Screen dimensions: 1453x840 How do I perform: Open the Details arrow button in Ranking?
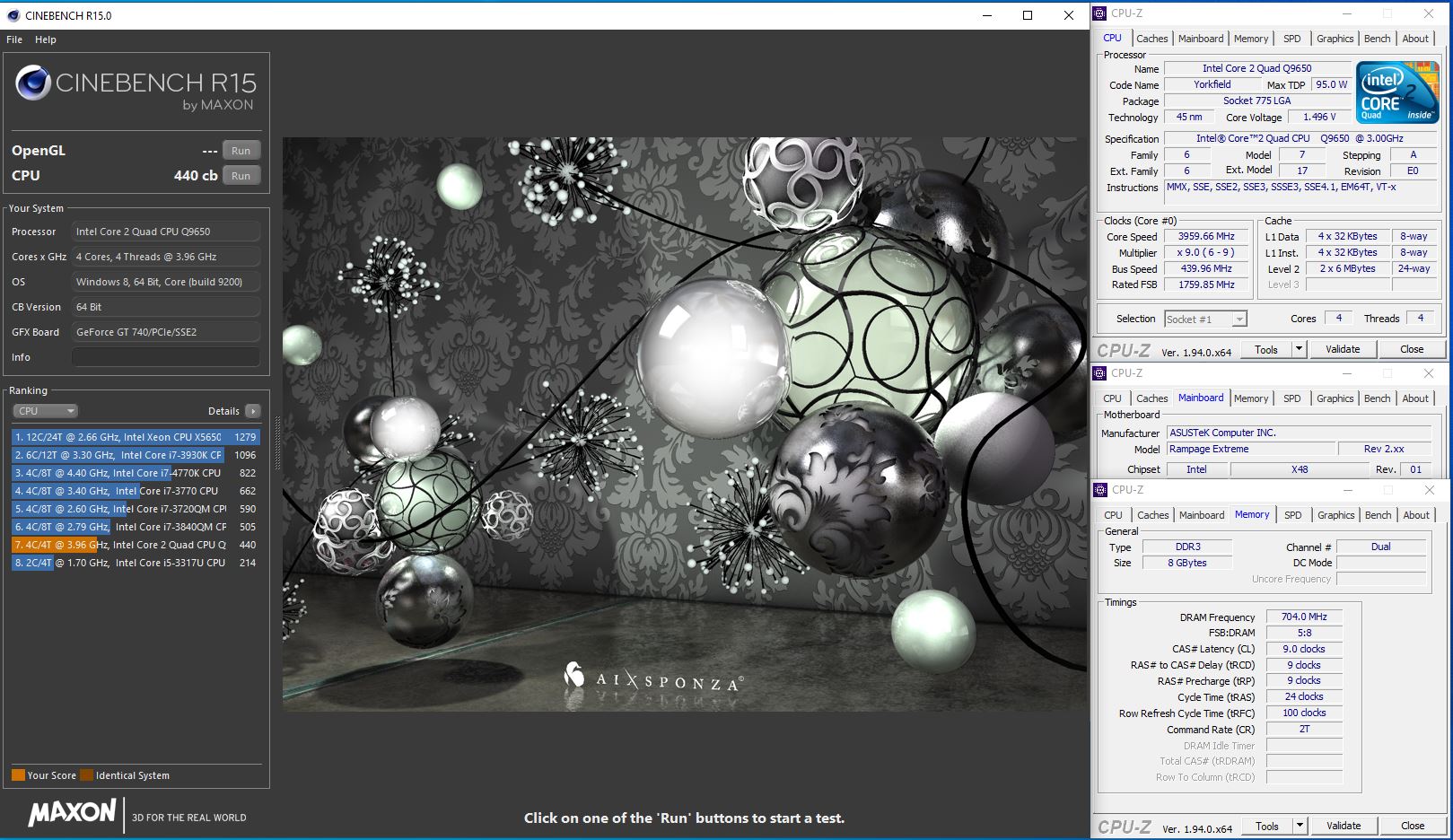253,411
